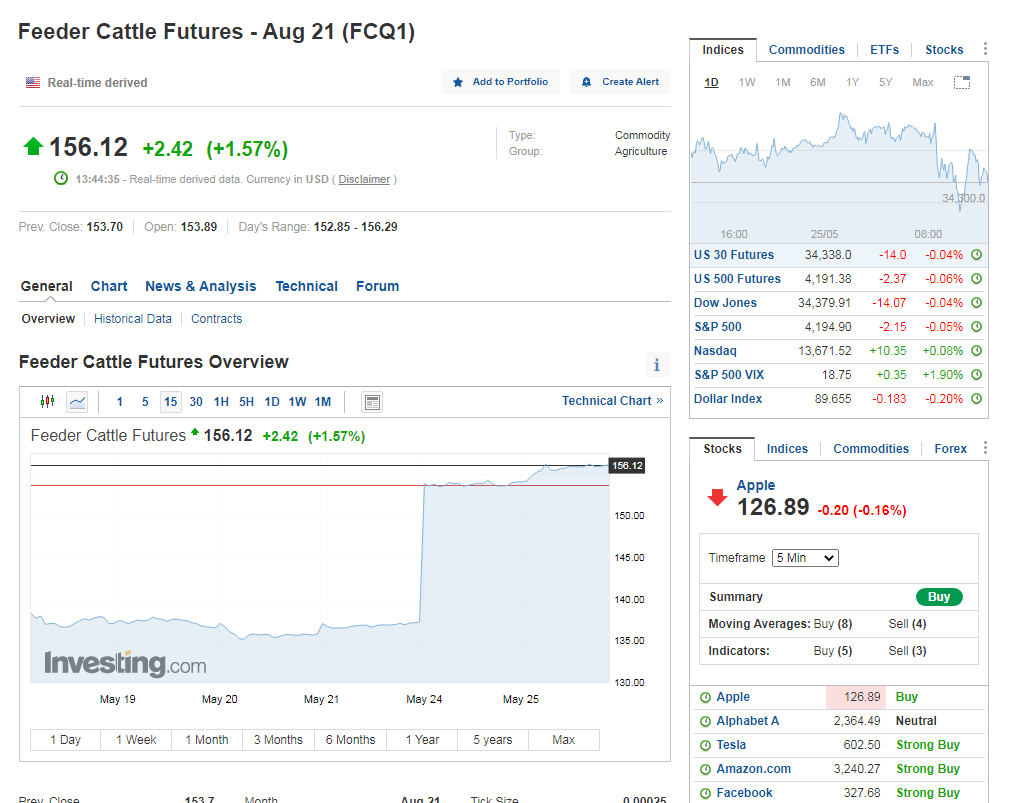Image resolution: width=1027 pixels, height=803 pixels.
Task: Click the overview info icon
Action: point(657,365)
